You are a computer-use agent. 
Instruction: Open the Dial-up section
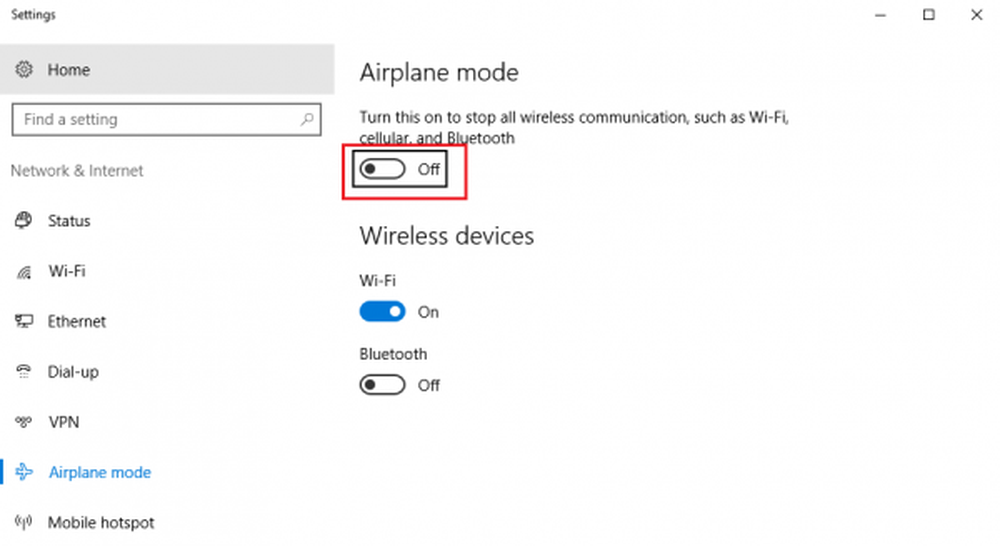(73, 372)
